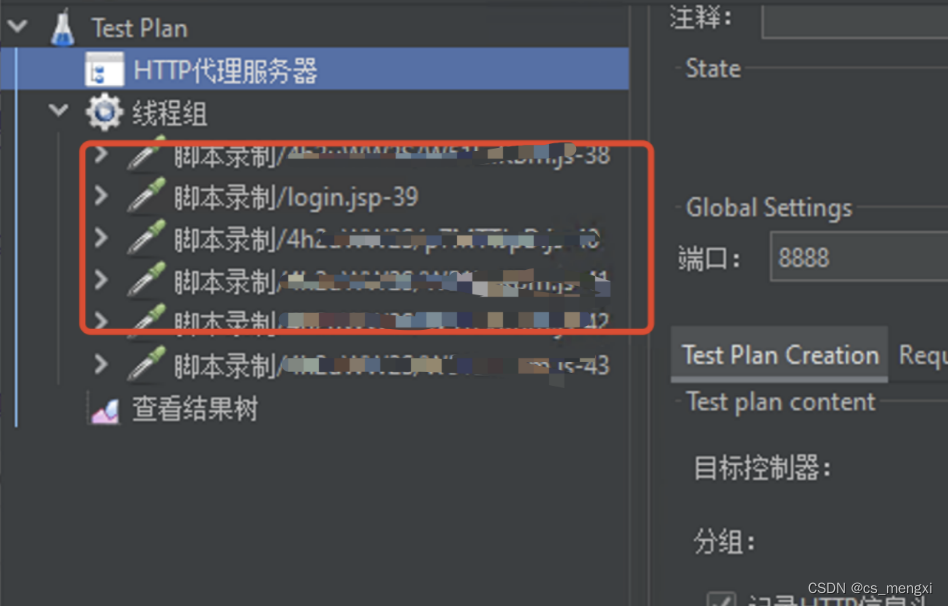Click the 注释 comment text field
Image resolution: width=948 pixels, height=606 pixels.
[x=854, y=21]
